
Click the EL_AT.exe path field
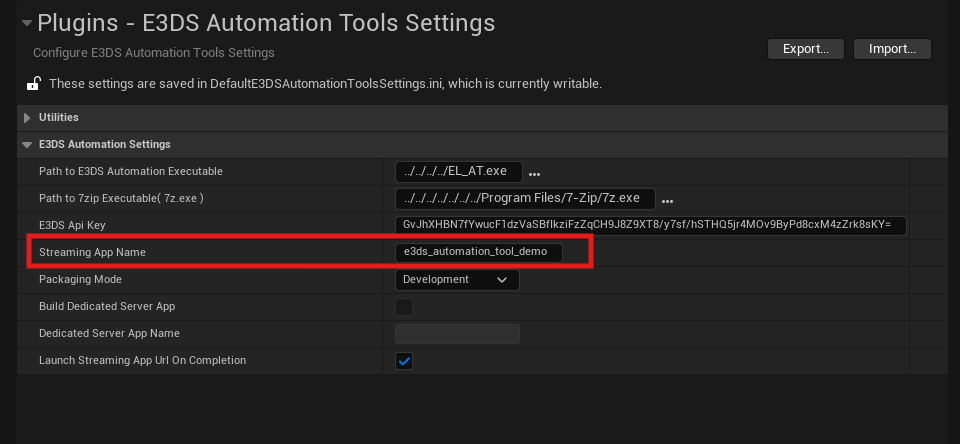[x=459, y=172]
